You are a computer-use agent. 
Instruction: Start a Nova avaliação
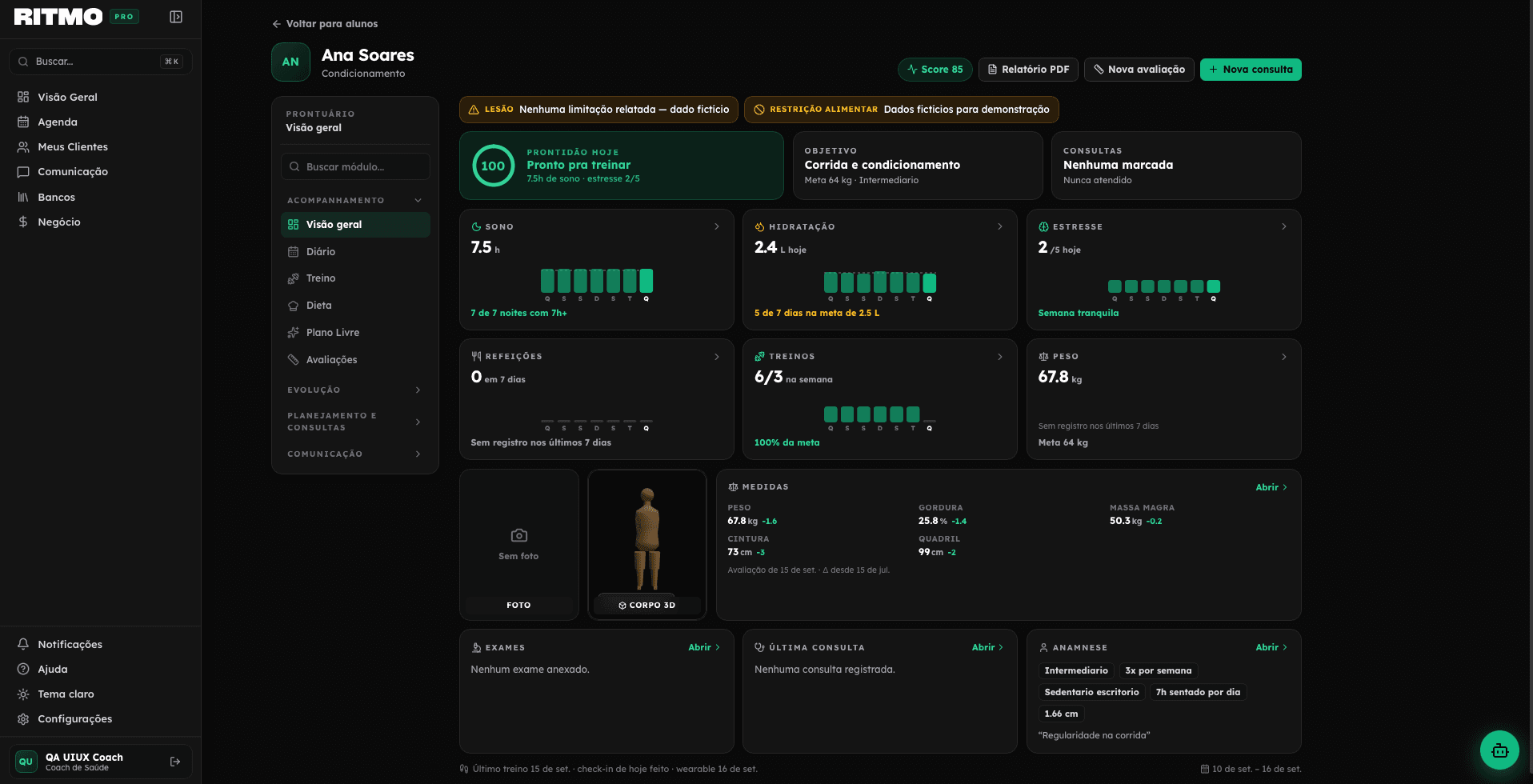point(1139,70)
